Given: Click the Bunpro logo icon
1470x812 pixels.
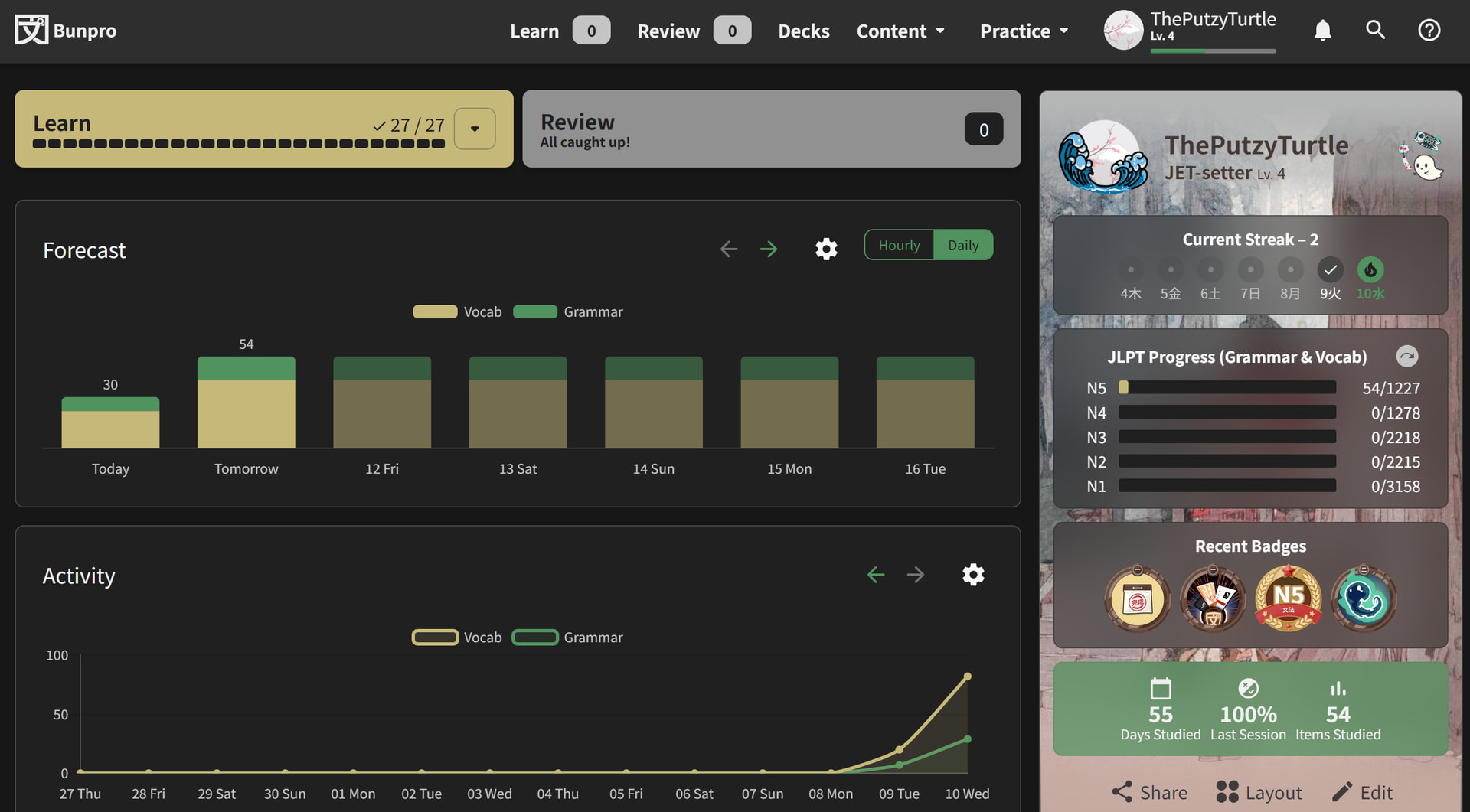Looking at the screenshot, I should click(x=31, y=31).
